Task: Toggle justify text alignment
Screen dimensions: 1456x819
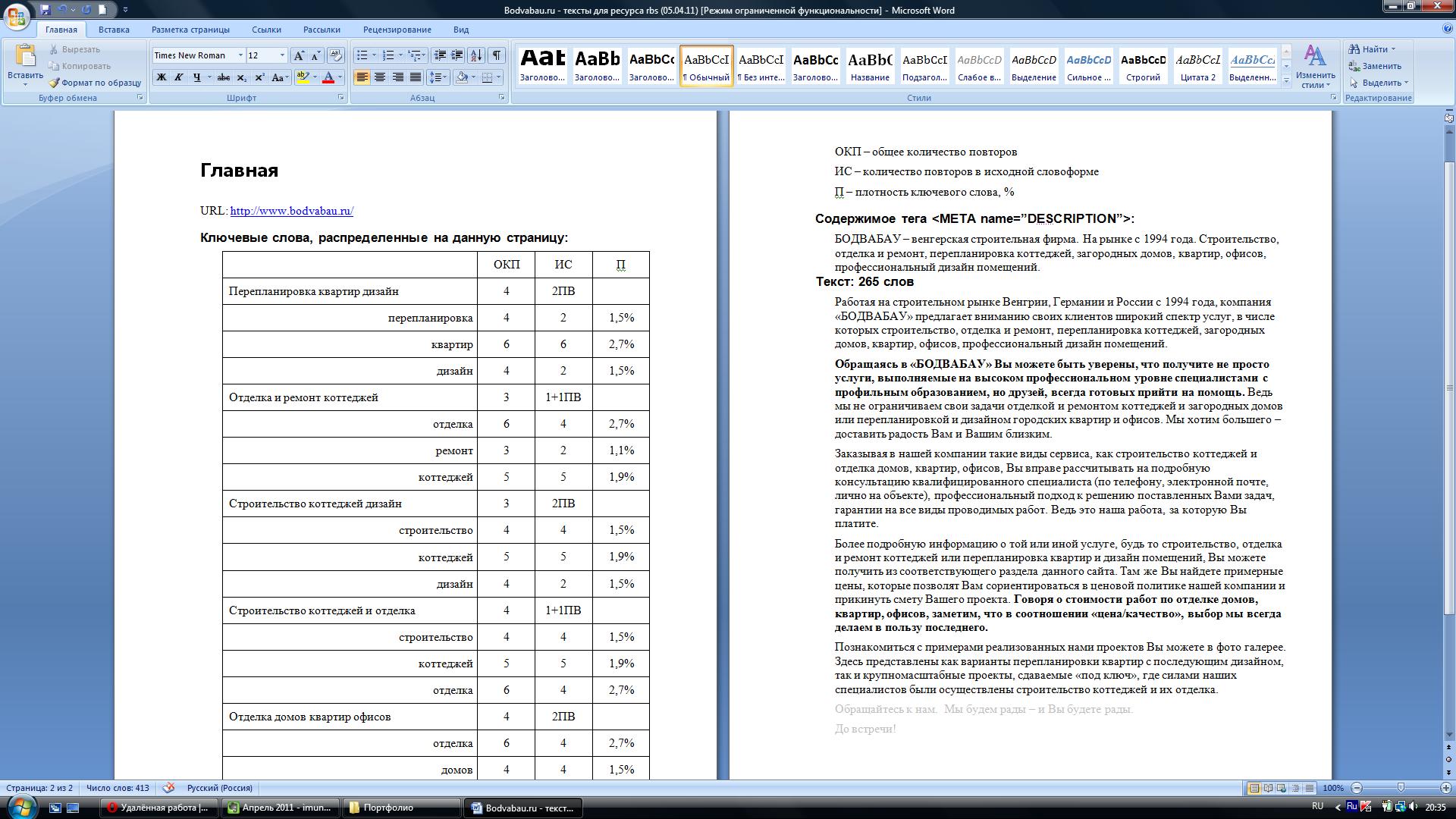Action: point(415,77)
